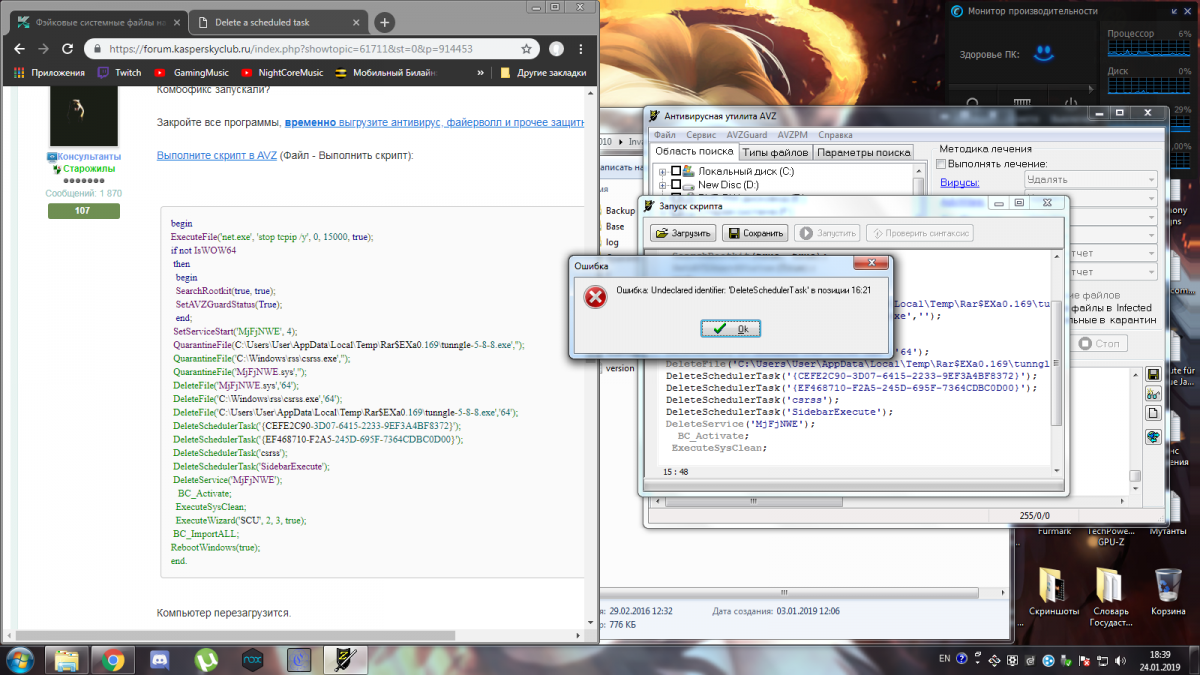This screenshot has height=675, width=1200.
Task: Click the Сохранить (save) script button
Action: pos(755,233)
